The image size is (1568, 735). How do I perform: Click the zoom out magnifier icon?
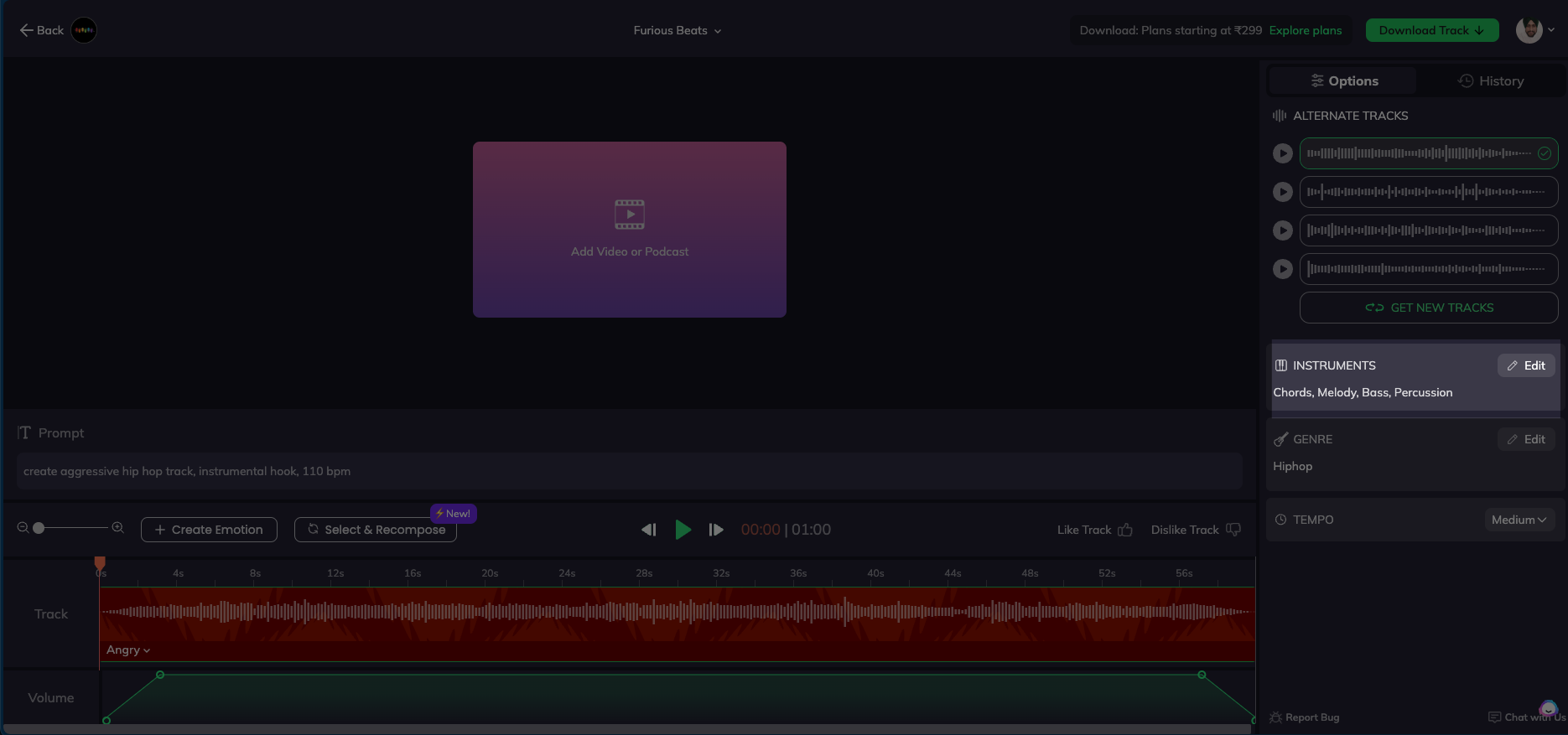point(23,528)
